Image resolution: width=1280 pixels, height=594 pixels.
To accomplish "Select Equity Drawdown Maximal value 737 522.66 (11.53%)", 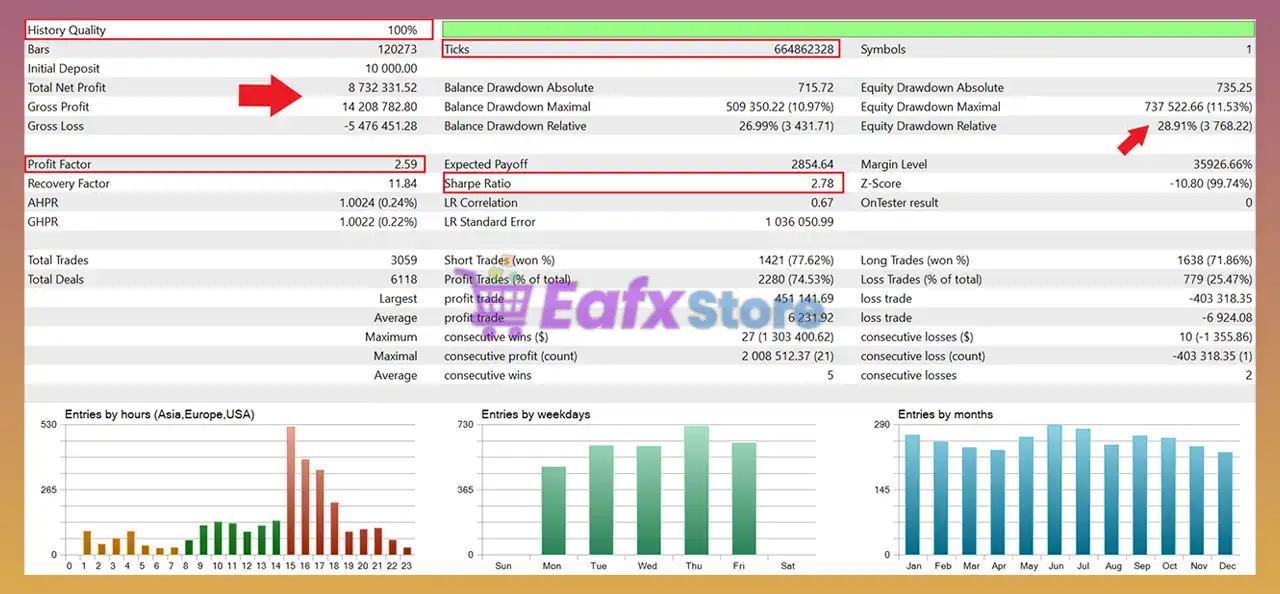I will pos(1198,107).
